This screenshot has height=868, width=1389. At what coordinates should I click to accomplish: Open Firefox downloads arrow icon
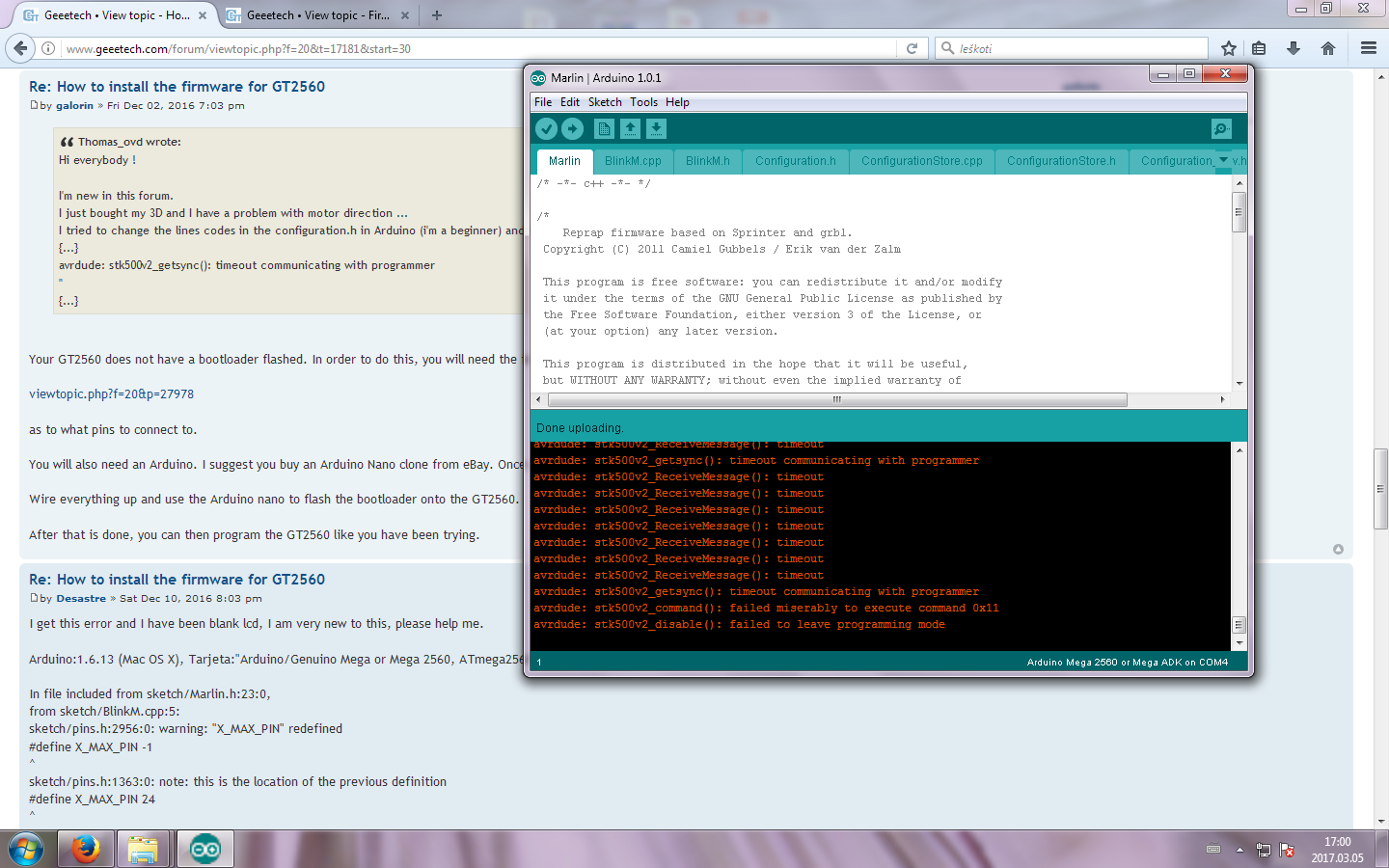coord(1294,48)
